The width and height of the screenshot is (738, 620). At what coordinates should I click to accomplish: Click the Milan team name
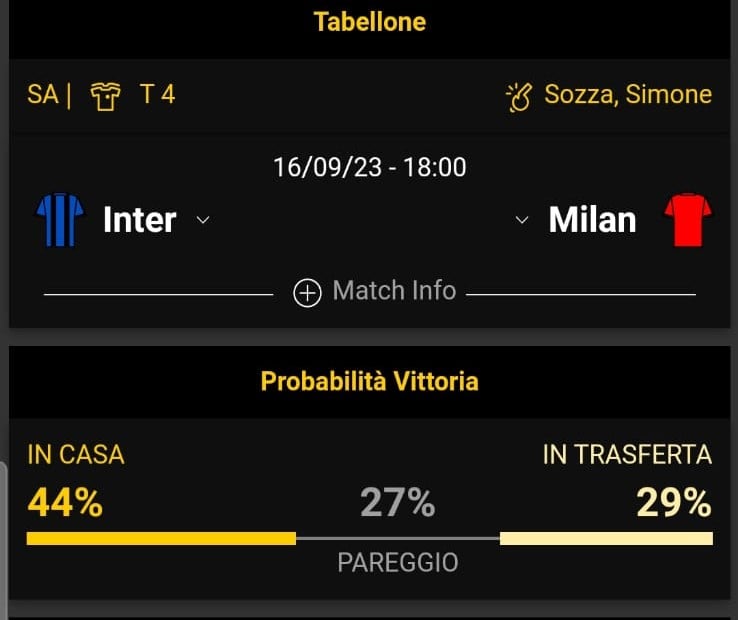pos(592,219)
